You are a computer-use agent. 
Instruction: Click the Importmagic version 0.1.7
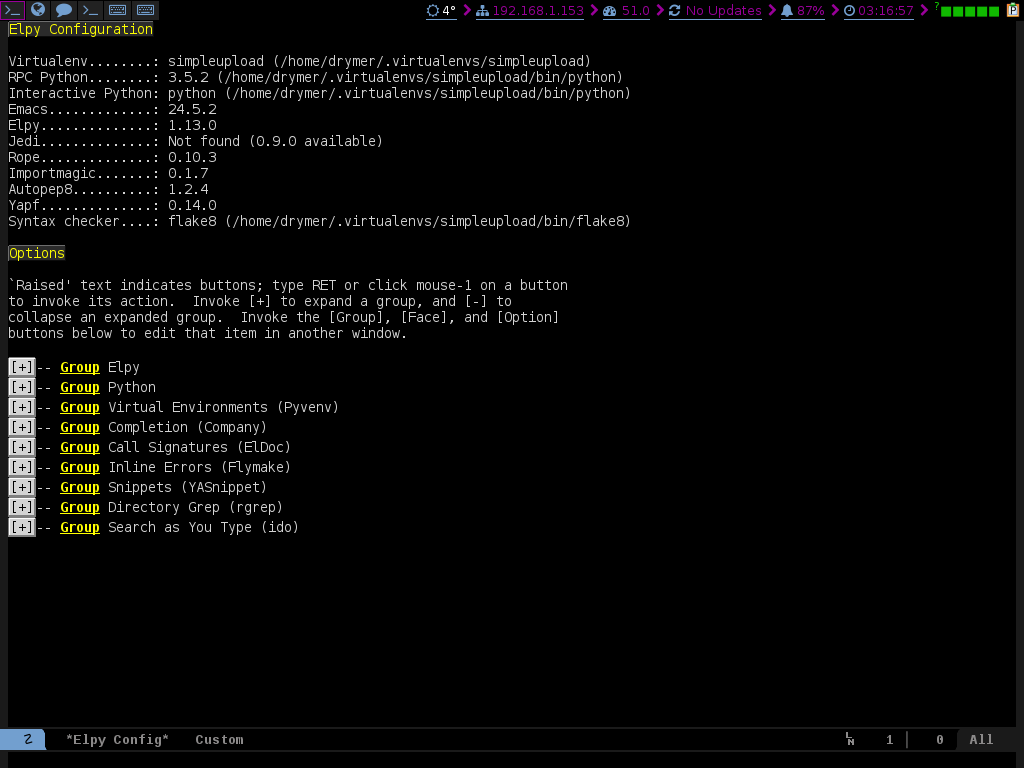(188, 173)
